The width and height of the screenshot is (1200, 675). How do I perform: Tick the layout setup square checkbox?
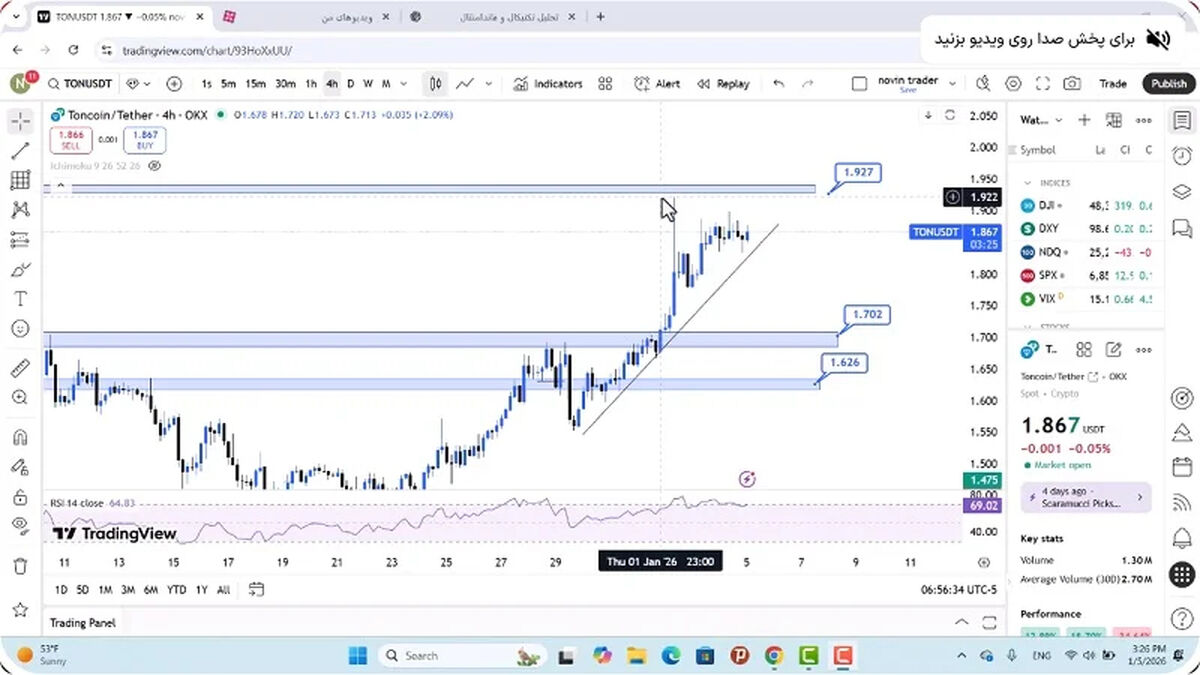point(859,84)
